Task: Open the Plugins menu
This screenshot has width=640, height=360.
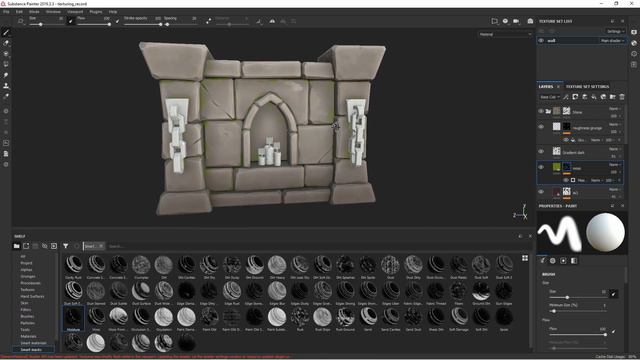Action: [x=96, y=12]
